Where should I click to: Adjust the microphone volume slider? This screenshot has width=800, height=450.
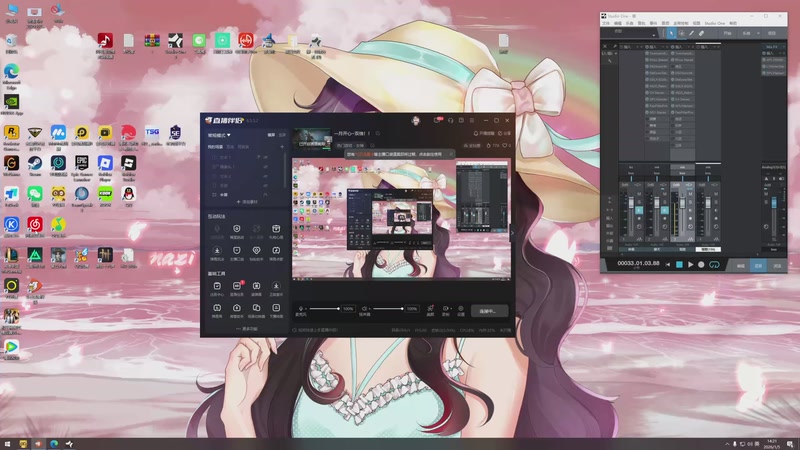[x=324, y=309]
